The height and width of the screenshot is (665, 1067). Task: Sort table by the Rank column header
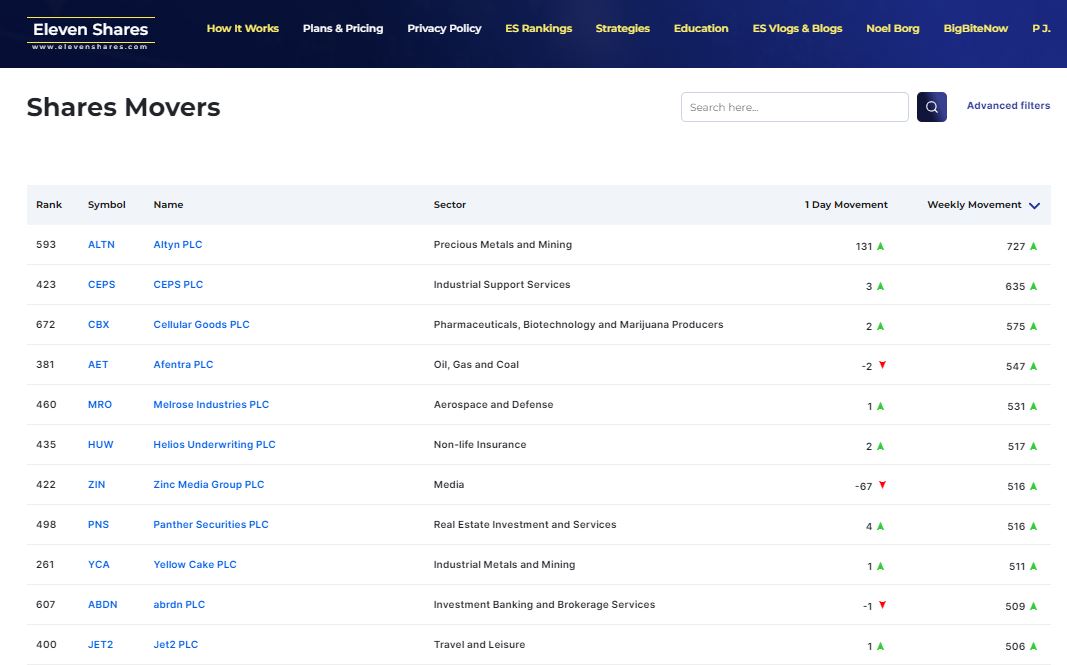point(48,204)
